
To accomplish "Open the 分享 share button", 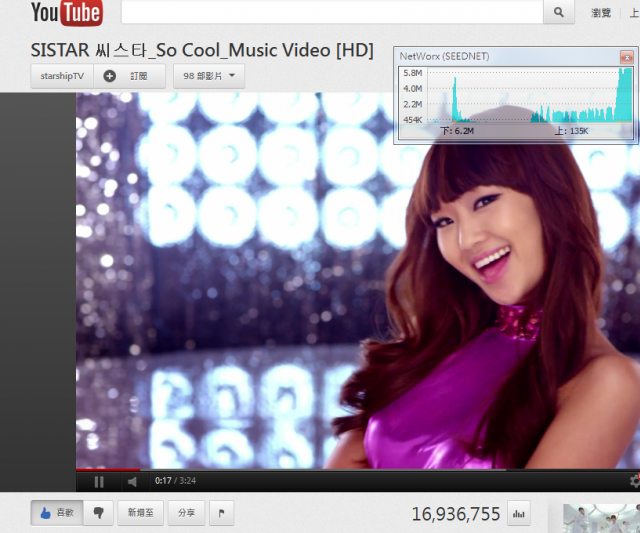I will click(187, 513).
